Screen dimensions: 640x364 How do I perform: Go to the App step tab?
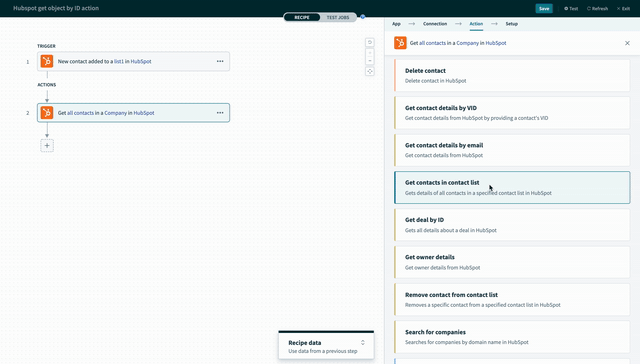[x=396, y=24]
